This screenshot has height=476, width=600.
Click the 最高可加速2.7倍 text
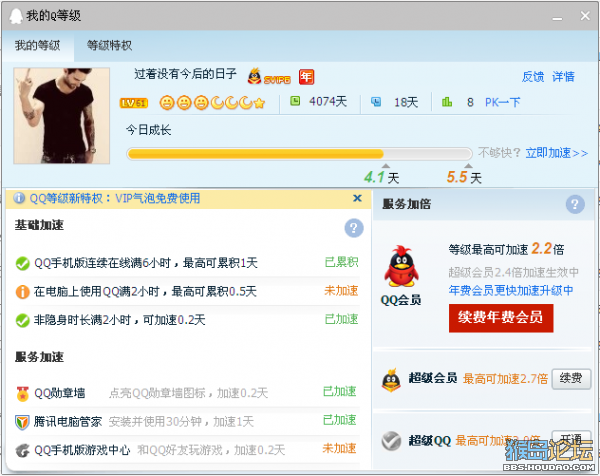[x=505, y=379]
